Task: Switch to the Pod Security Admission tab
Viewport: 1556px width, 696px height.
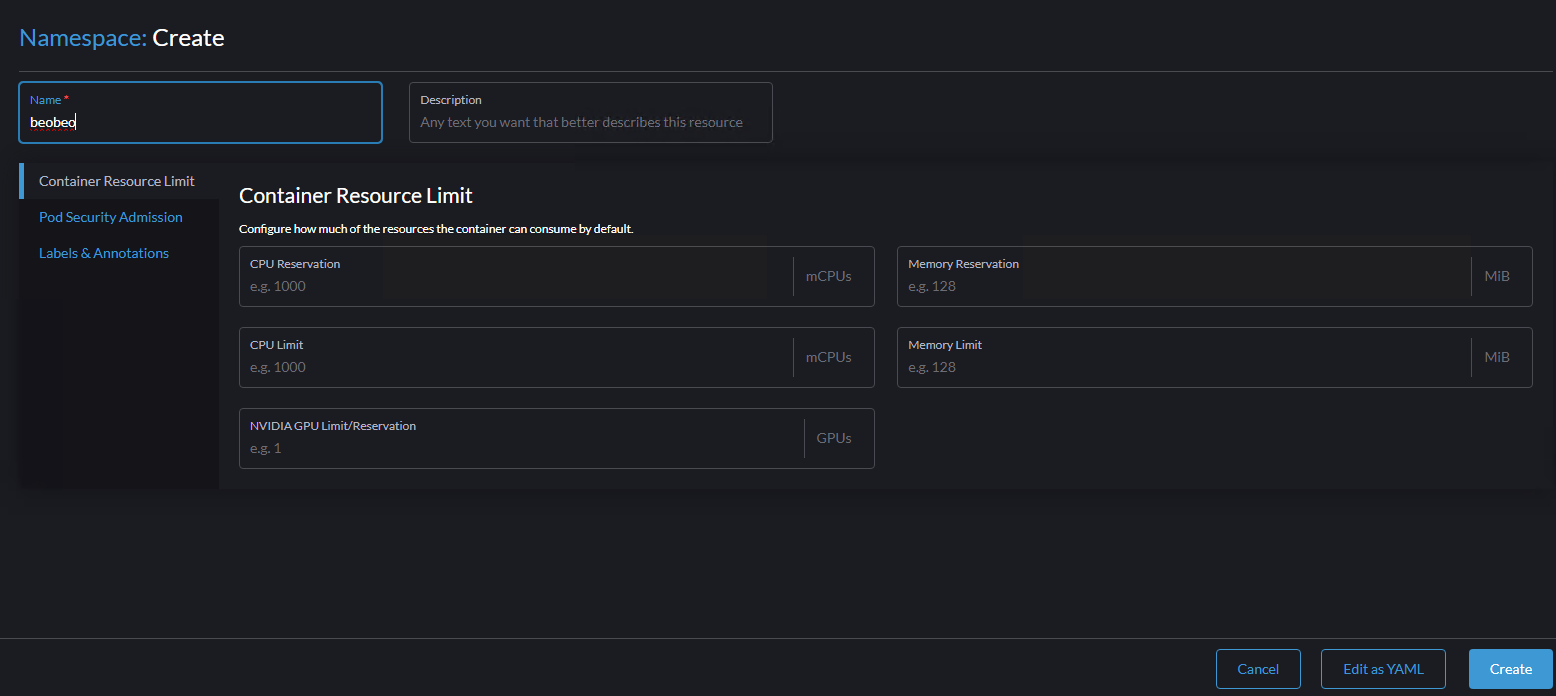Action: point(111,217)
